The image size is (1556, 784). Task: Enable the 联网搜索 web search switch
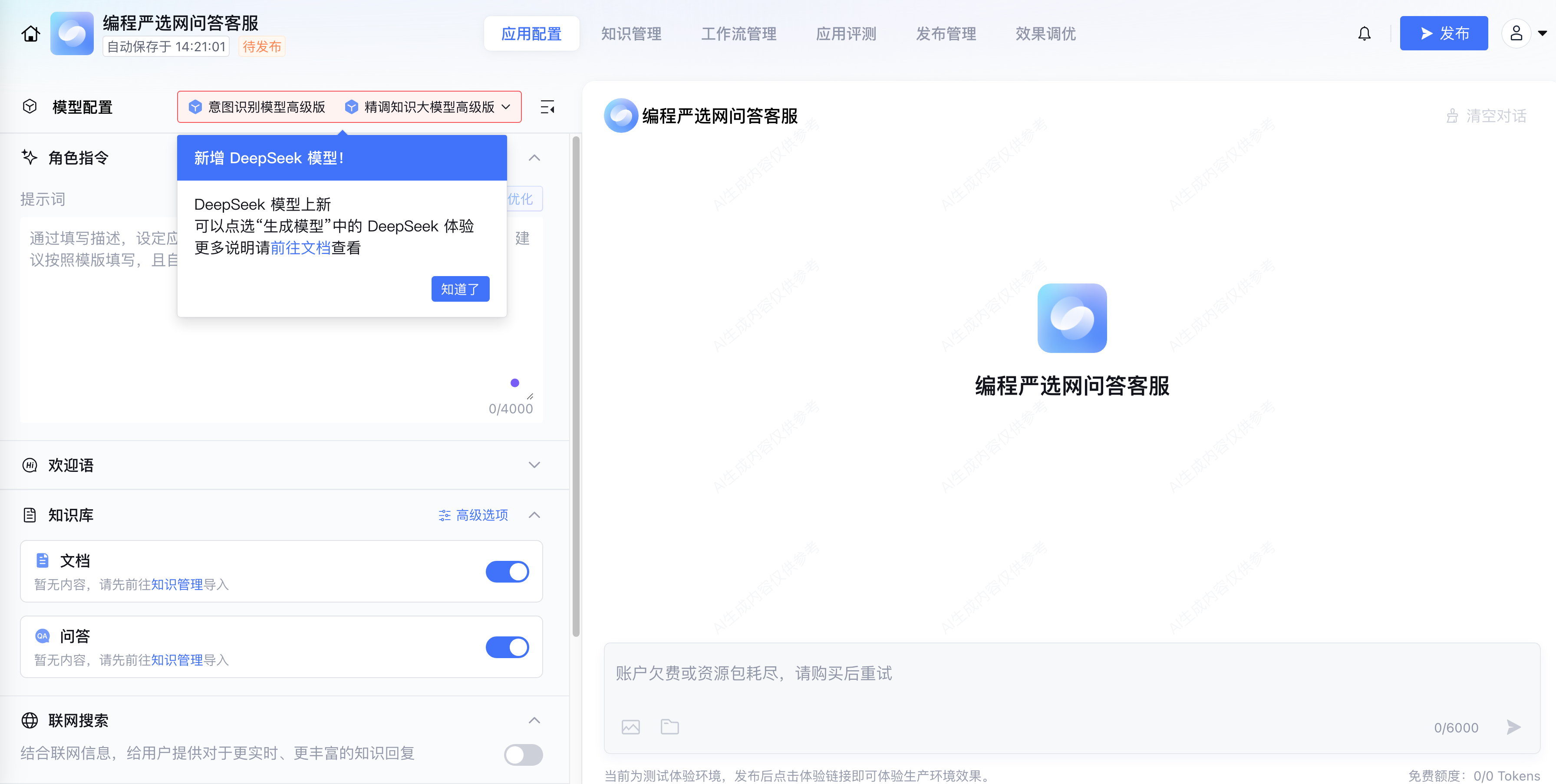pos(523,754)
